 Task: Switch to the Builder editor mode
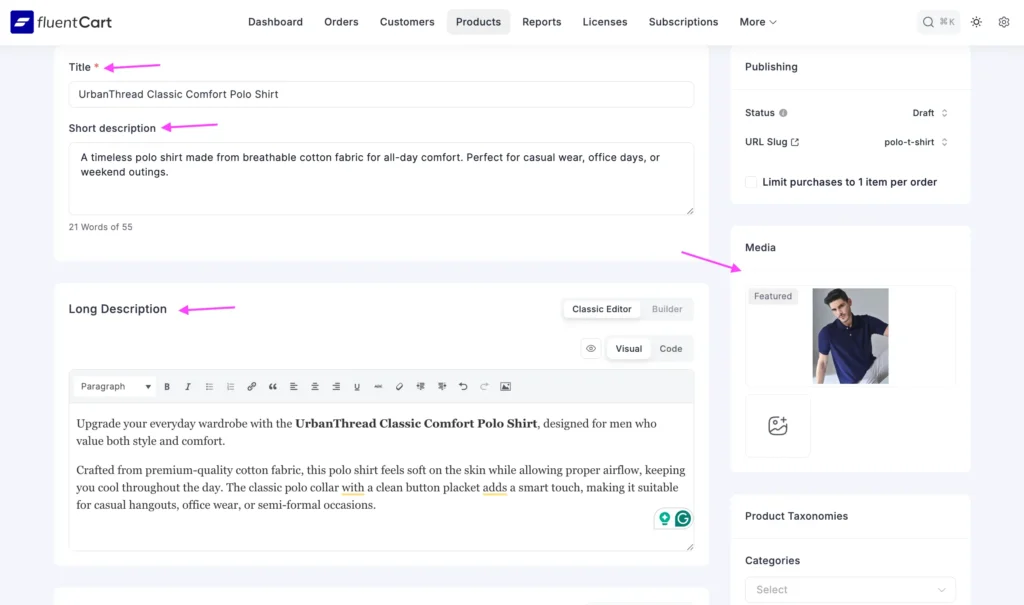tap(666, 309)
